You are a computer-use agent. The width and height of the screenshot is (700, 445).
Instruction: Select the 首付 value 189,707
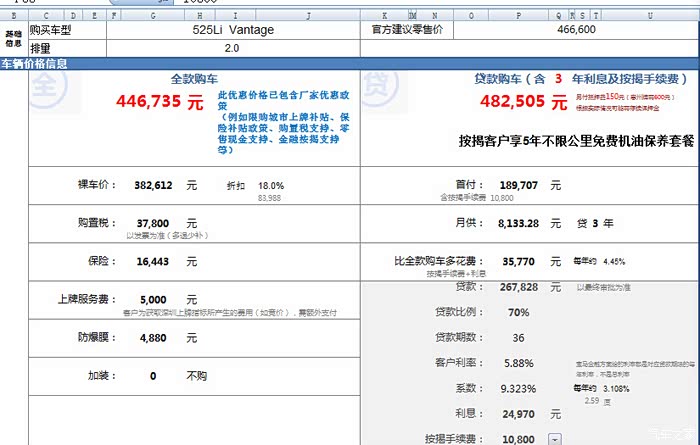(x=519, y=185)
